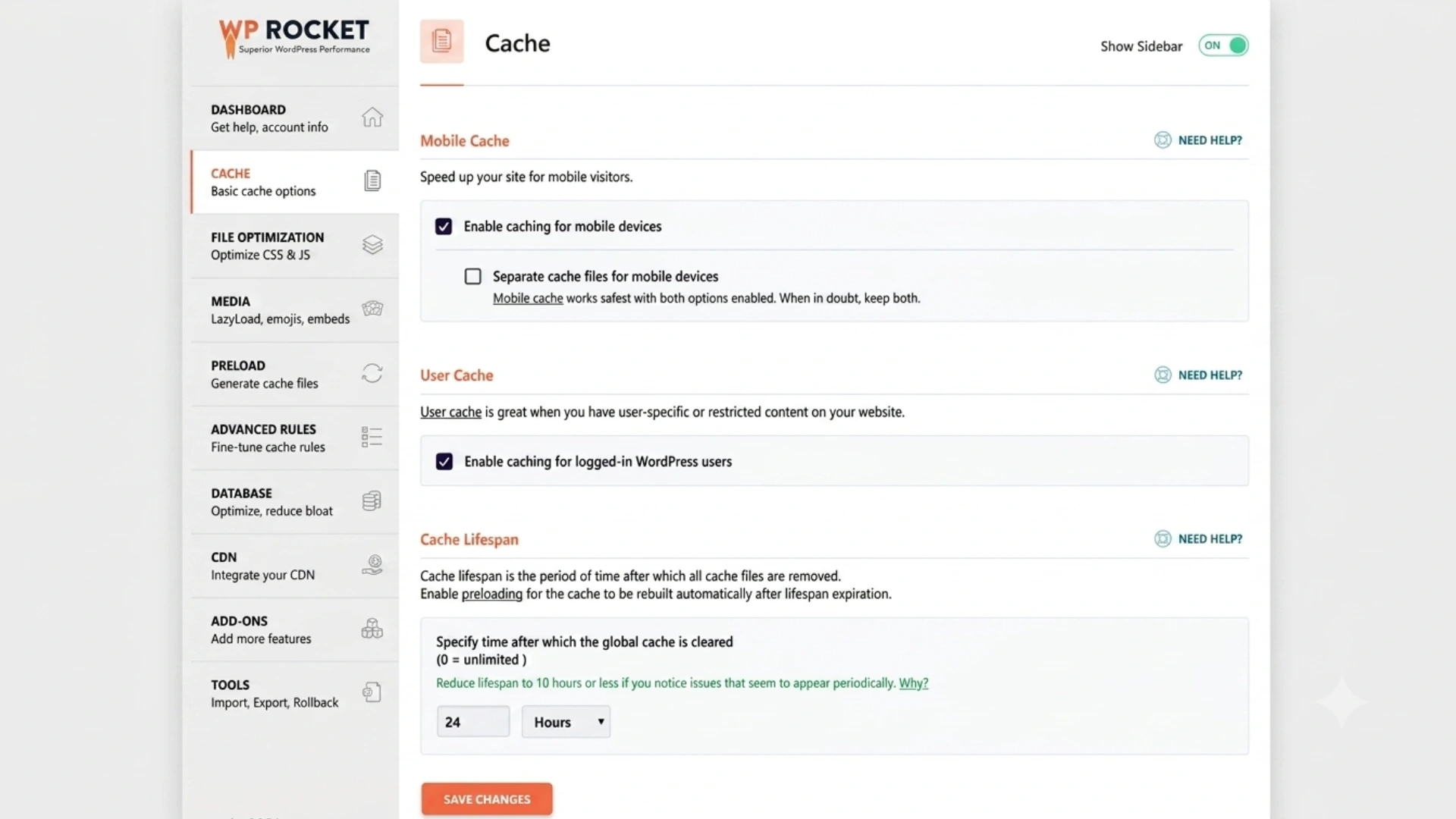
Task: Click the cache lifespan value field
Action: pyautogui.click(x=473, y=722)
